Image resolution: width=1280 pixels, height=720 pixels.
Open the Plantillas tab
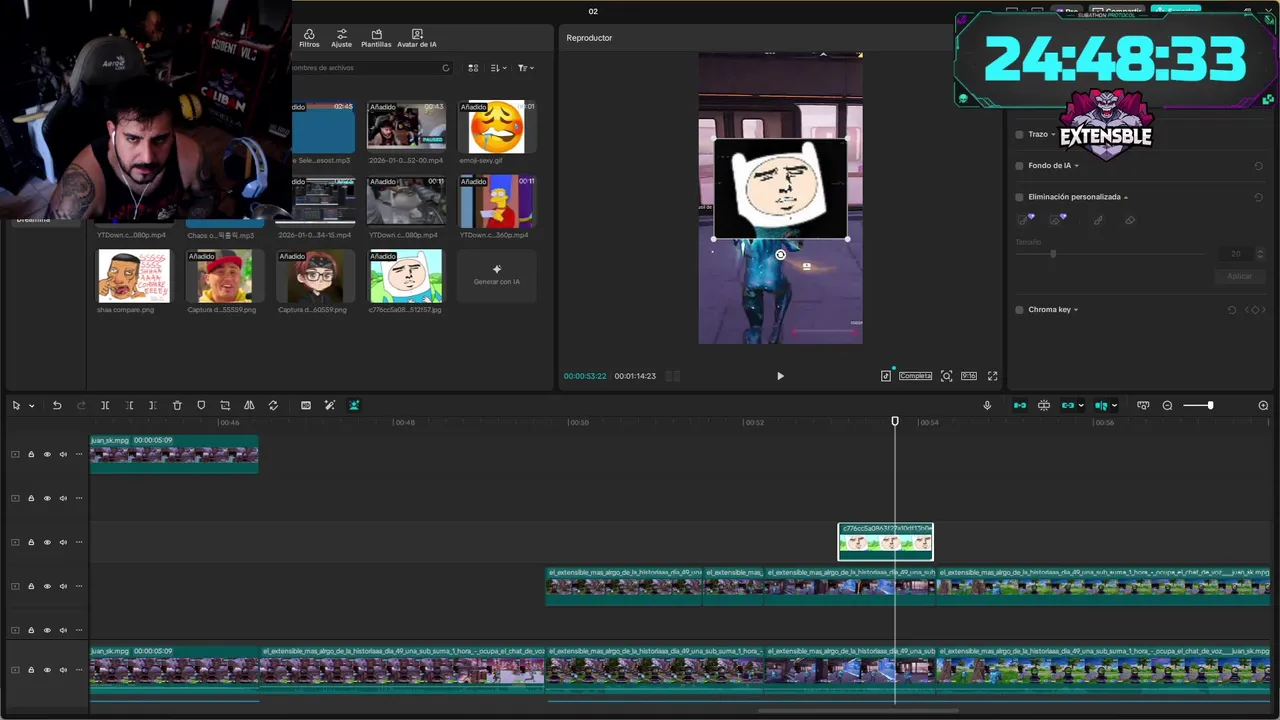click(376, 38)
